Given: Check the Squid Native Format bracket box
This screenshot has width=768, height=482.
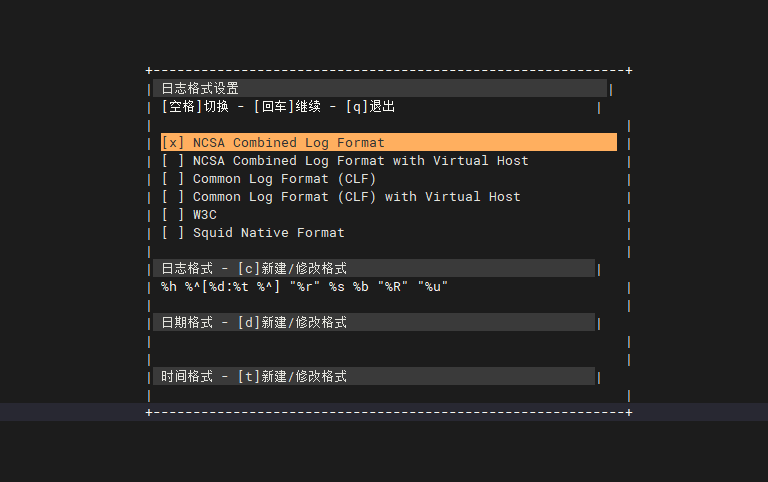Looking at the screenshot, I should coord(173,233).
